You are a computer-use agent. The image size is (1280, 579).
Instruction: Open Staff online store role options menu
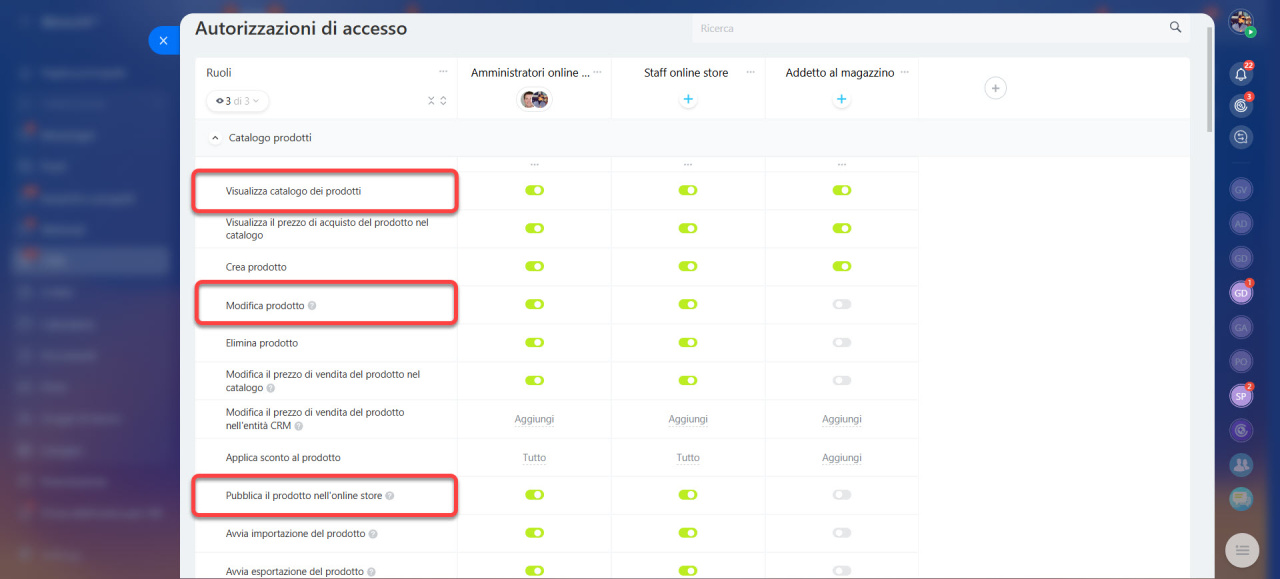click(x=751, y=72)
